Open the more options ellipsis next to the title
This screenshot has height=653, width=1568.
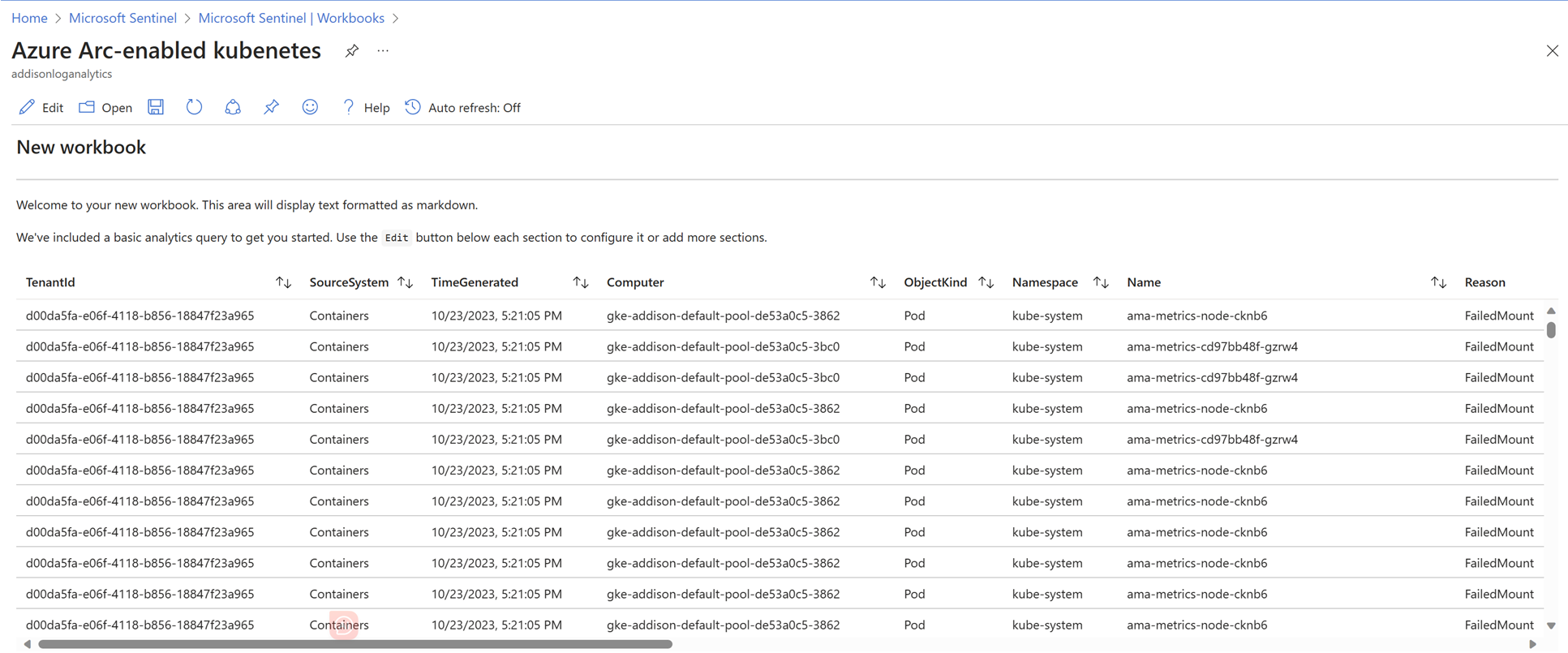tap(383, 51)
